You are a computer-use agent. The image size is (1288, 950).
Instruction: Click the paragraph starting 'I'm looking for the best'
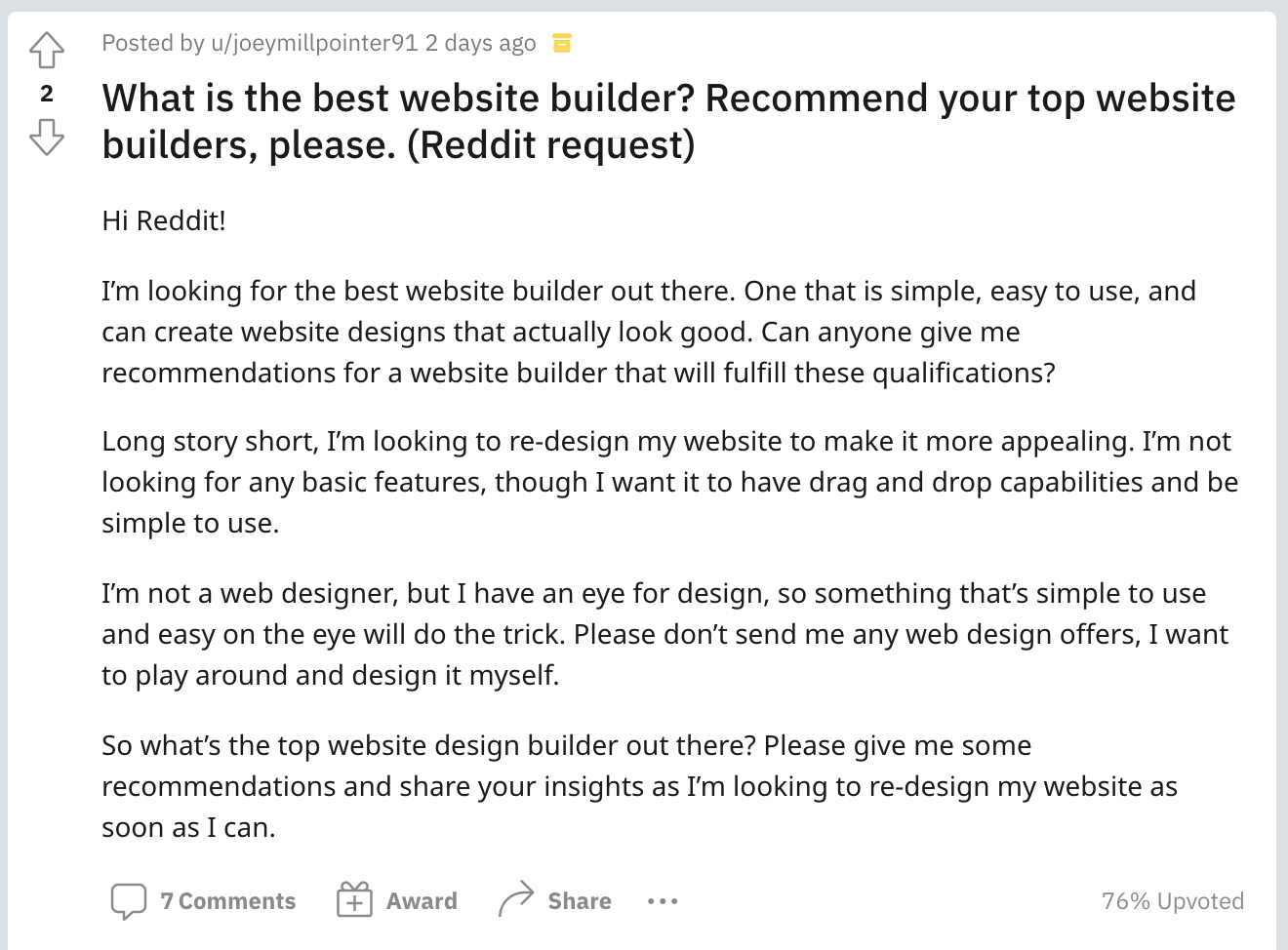pyautogui.click(x=649, y=332)
